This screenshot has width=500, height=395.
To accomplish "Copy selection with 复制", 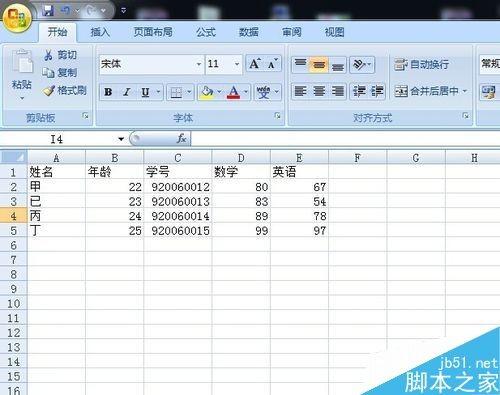I will coord(60,72).
